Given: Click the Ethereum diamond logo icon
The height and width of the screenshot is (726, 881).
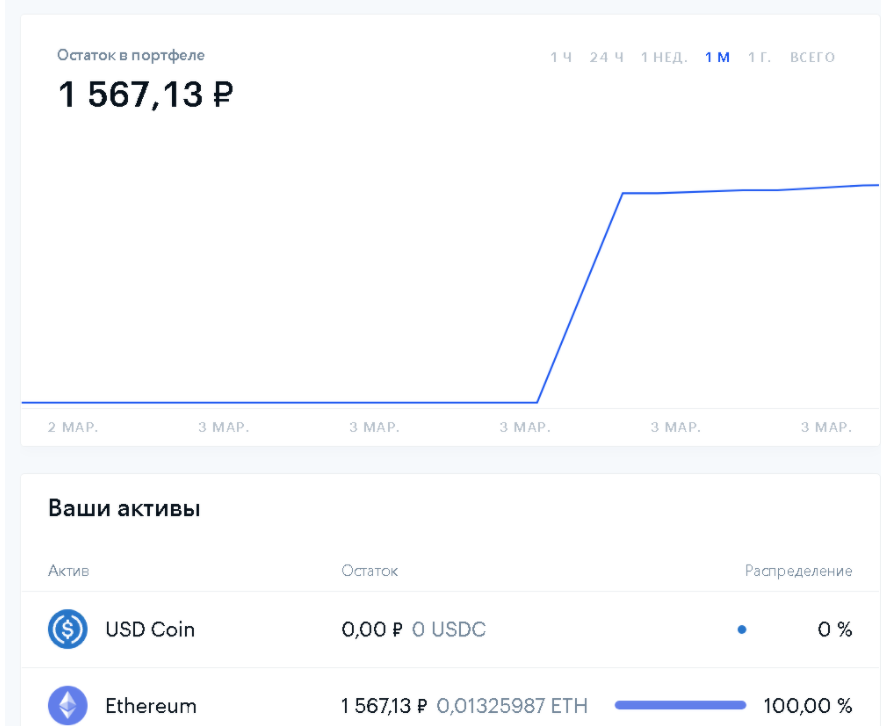Looking at the screenshot, I should (x=68, y=706).
